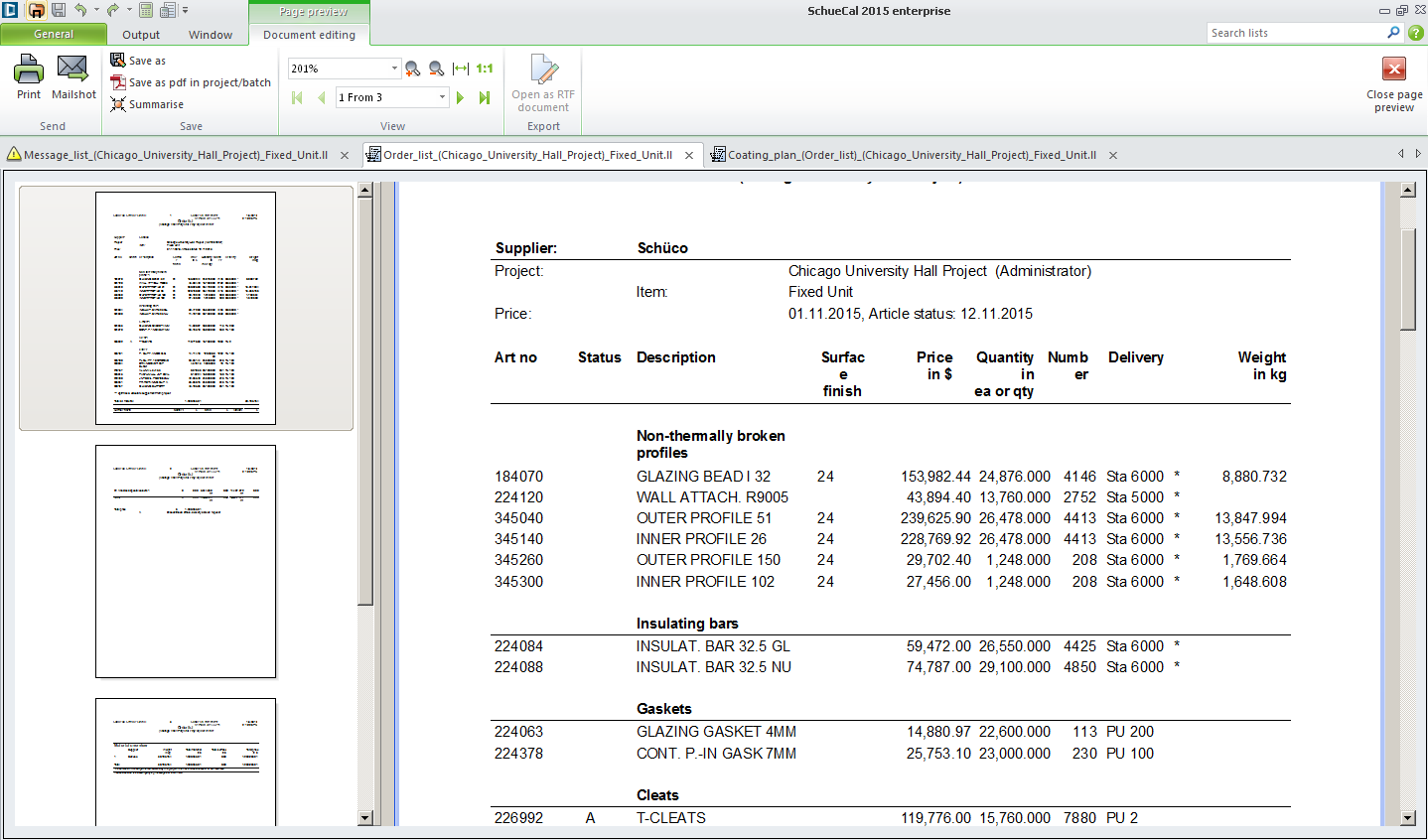
Task: Open the Window ribbon tab
Action: tap(211, 35)
